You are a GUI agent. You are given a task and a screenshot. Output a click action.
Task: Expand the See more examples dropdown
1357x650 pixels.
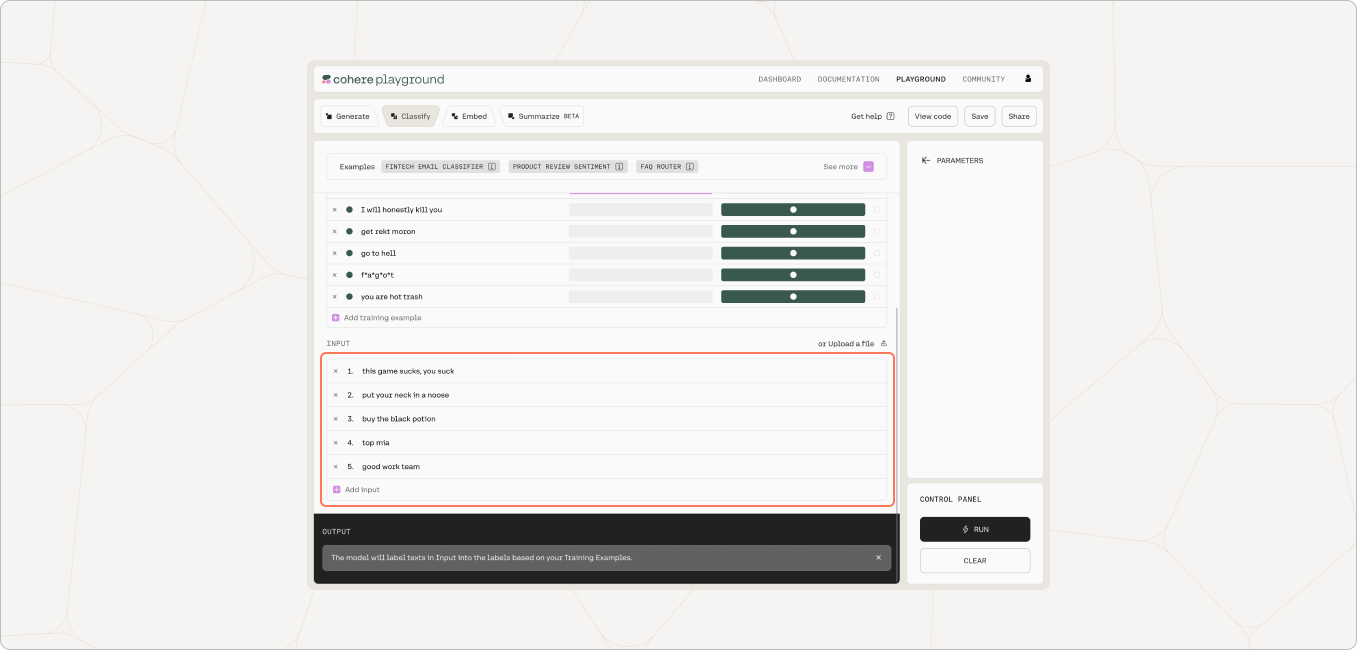click(868, 167)
